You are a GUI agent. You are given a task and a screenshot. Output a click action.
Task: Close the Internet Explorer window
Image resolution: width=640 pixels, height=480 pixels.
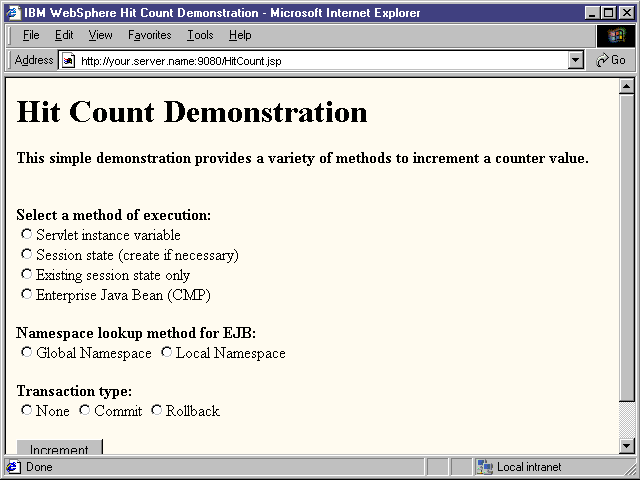click(626, 13)
